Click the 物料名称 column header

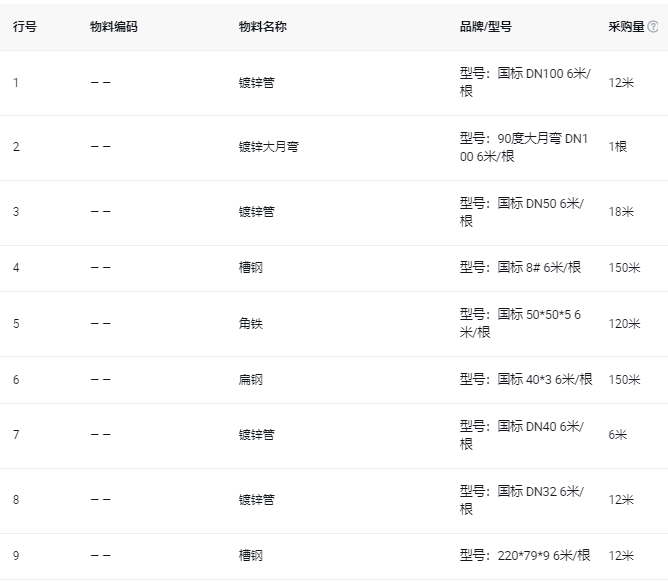(x=262, y=27)
